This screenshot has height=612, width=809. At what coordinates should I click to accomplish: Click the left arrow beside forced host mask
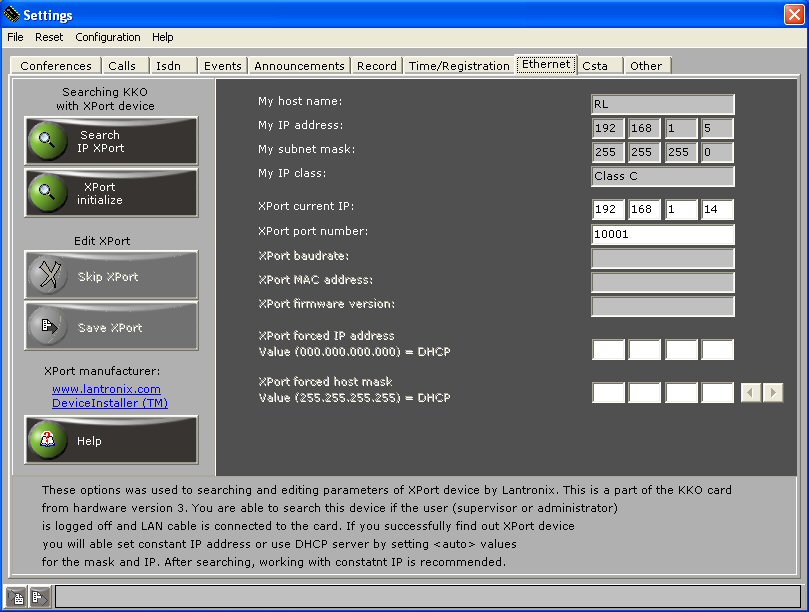click(751, 393)
